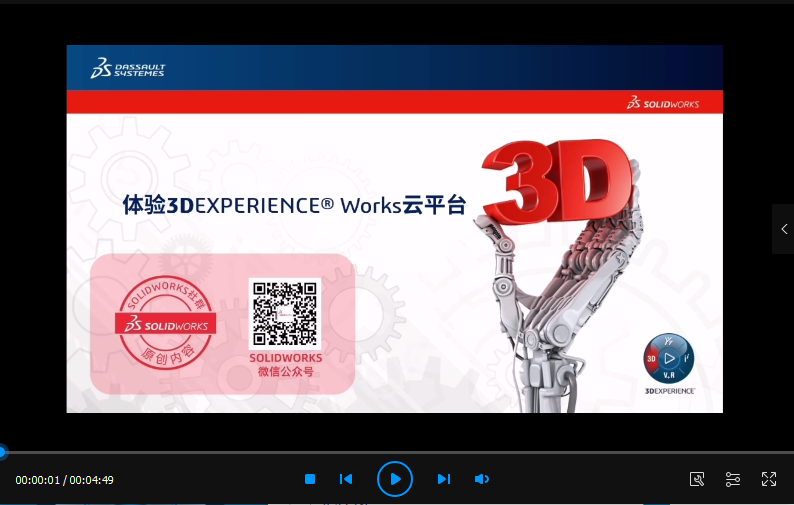Viewport: 794px width, 505px height.
Task: Mute the audio via speaker icon
Action: coord(482,479)
